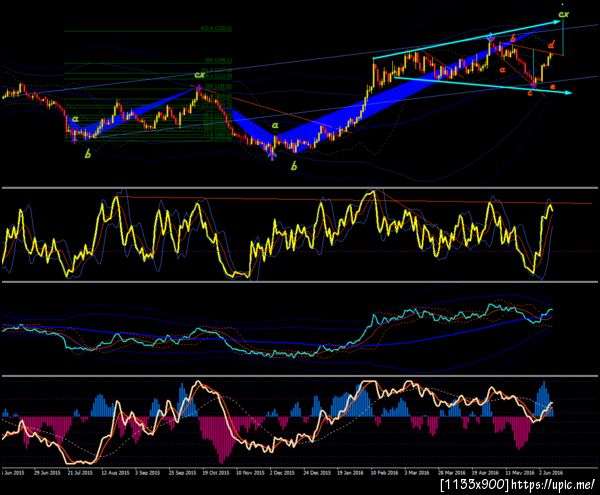The height and width of the screenshot is (495, 600).
Task: Select the orange 'b' wave label near the April 2016 high
Action: coord(513,38)
